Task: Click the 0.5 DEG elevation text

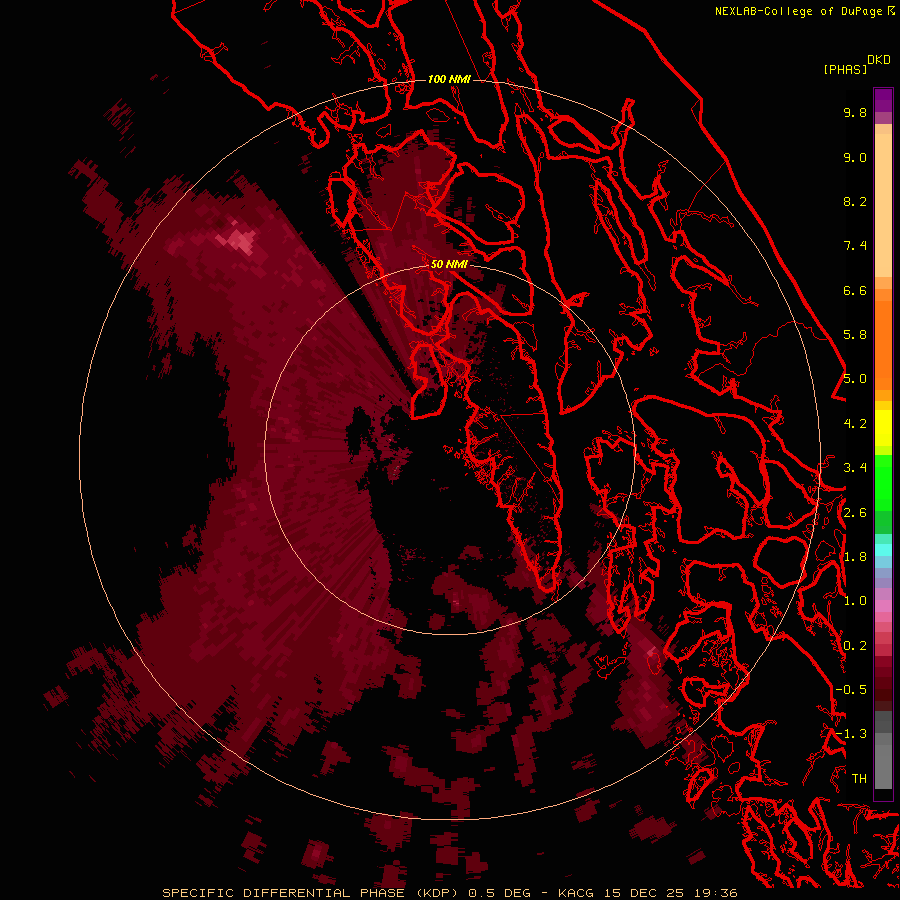Action: [x=502, y=893]
